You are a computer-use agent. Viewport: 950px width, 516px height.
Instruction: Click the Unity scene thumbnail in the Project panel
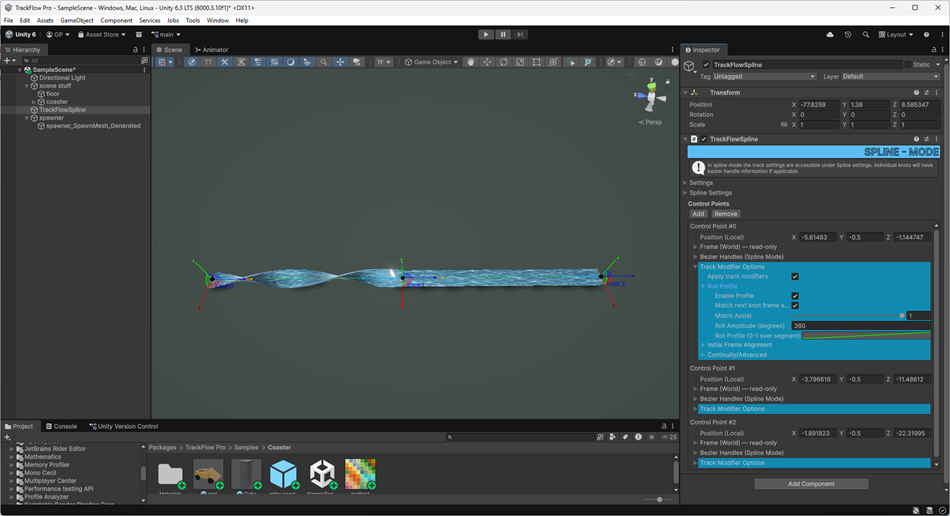[322, 474]
